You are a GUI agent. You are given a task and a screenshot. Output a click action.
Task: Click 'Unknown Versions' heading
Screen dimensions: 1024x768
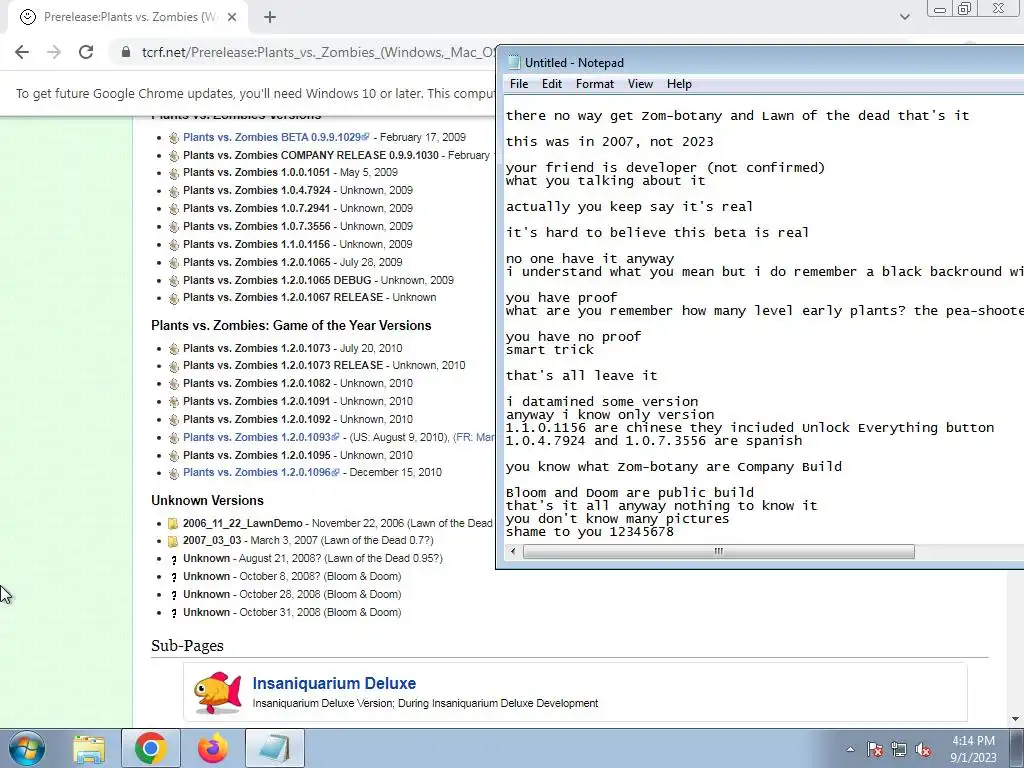pyautogui.click(x=207, y=500)
